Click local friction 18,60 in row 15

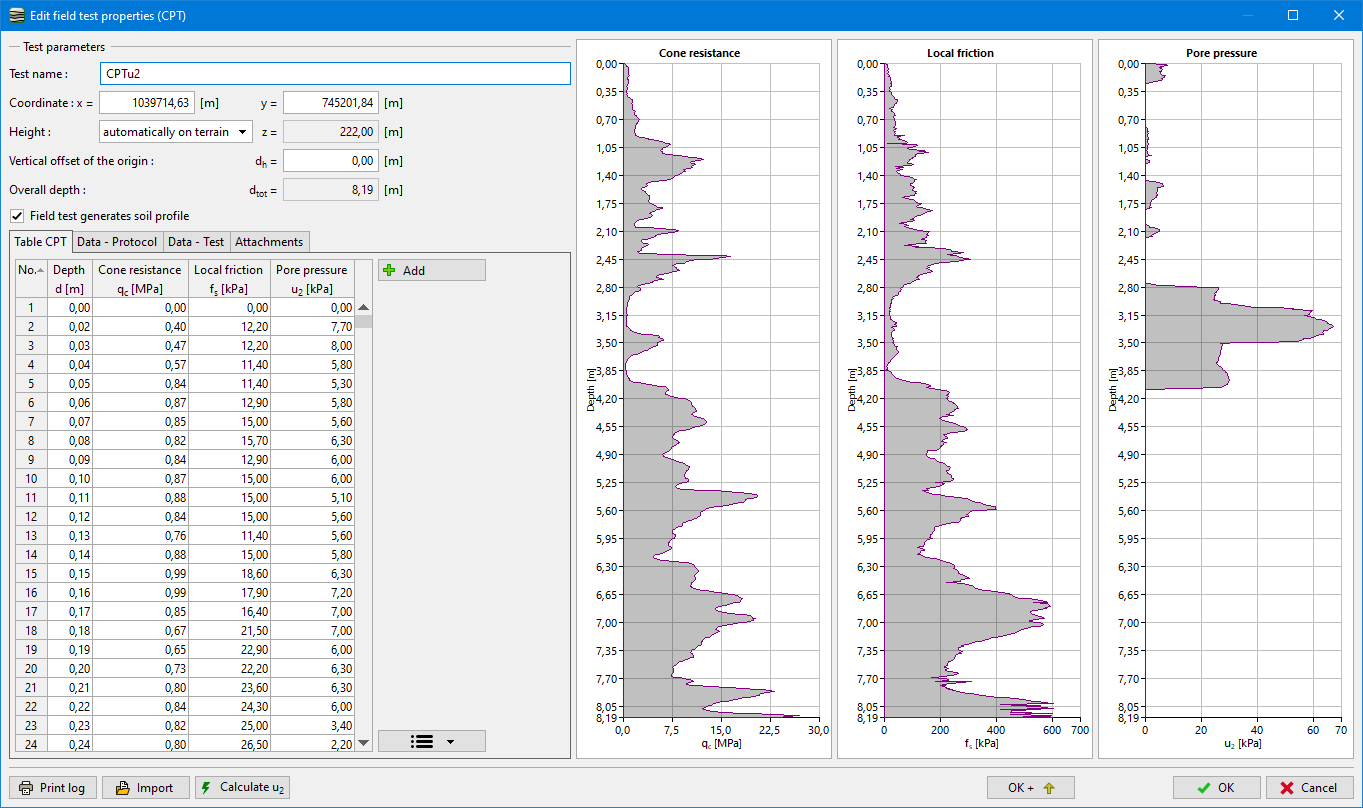point(229,573)
